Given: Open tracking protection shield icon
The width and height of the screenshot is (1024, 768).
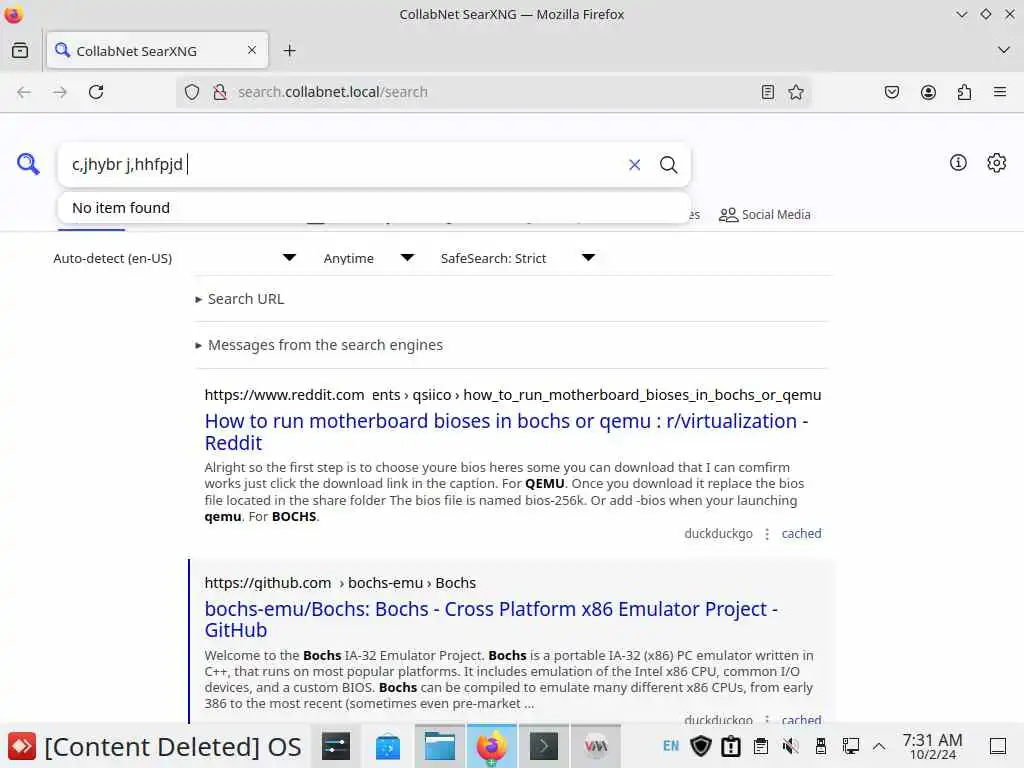Looking at the screenshot, I should point(191,92).
